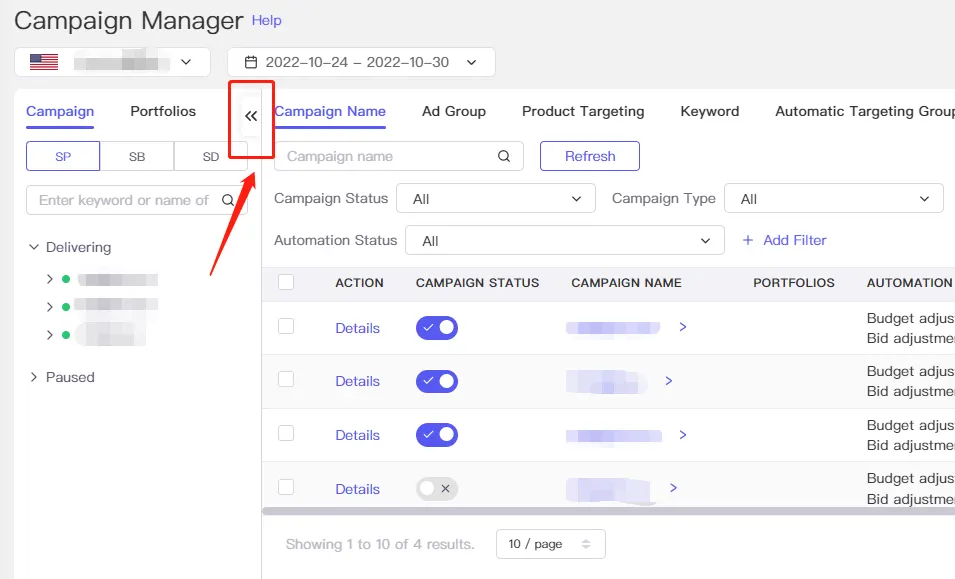955x579 pixels.
Task: Click the blue arrow beside the first campaign name
Action: click(x=682, y=328)
